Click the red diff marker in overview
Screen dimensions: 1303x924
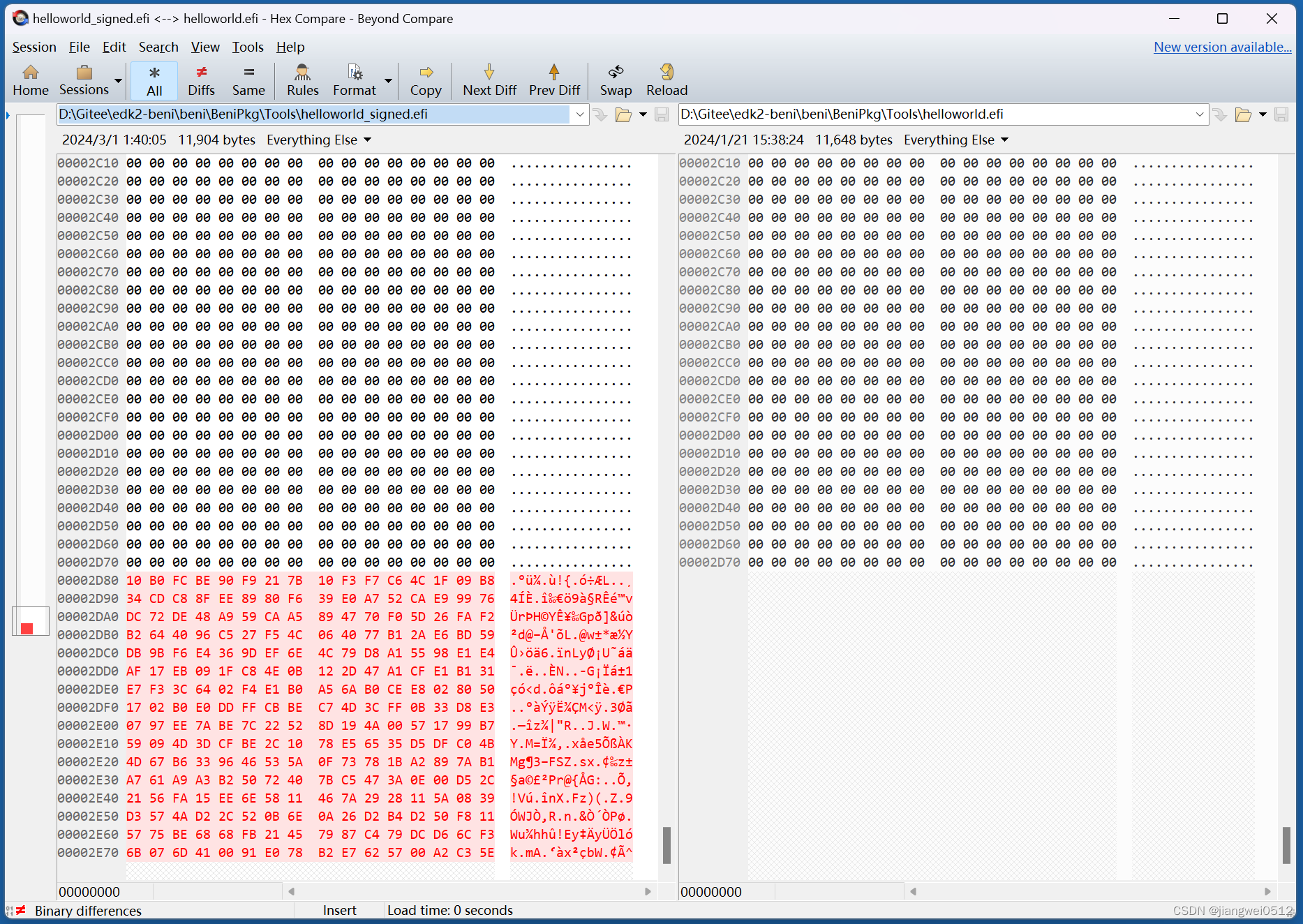(27, 629)
